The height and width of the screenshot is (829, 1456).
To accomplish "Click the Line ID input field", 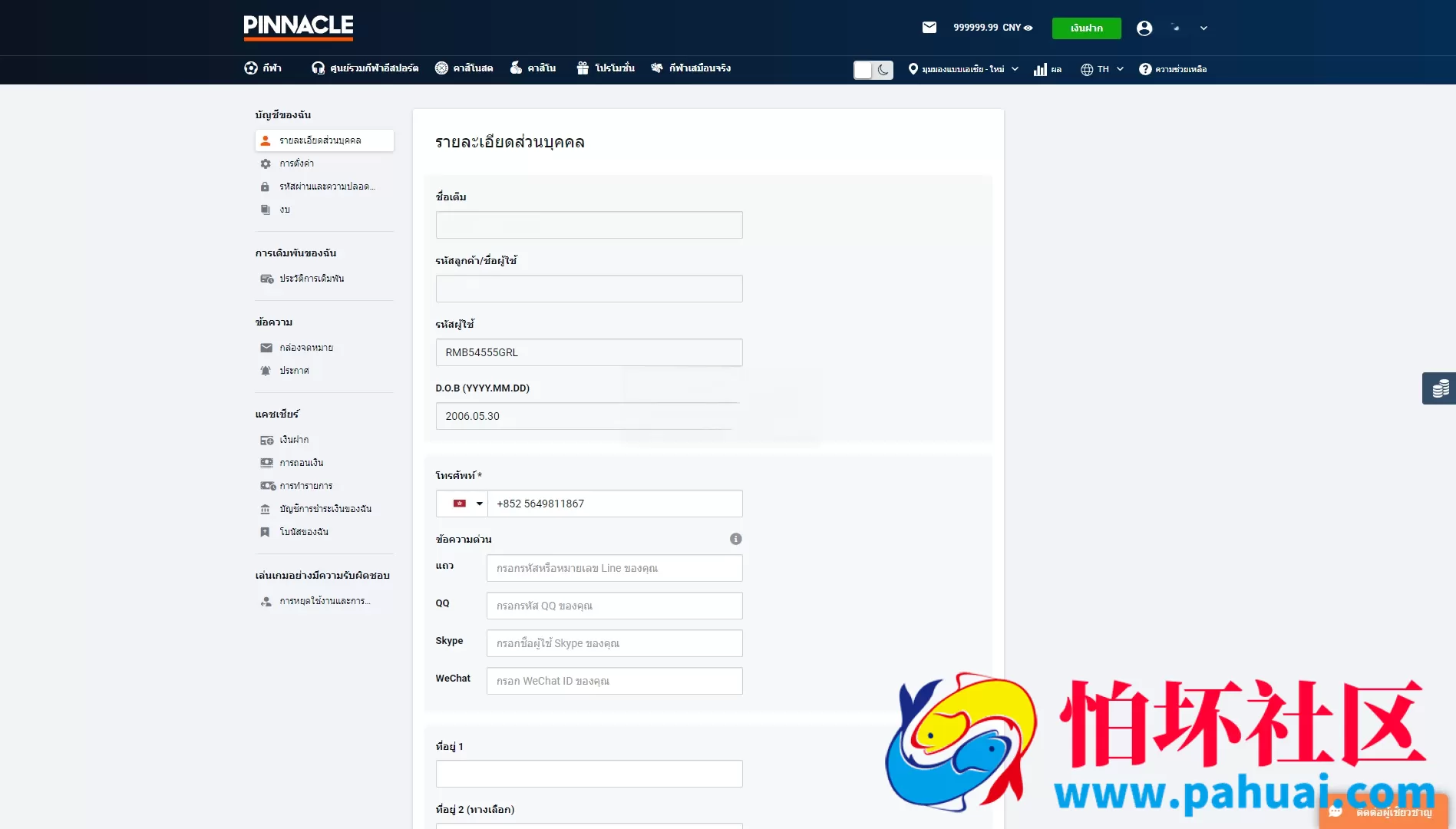I will tap(614, 568).
